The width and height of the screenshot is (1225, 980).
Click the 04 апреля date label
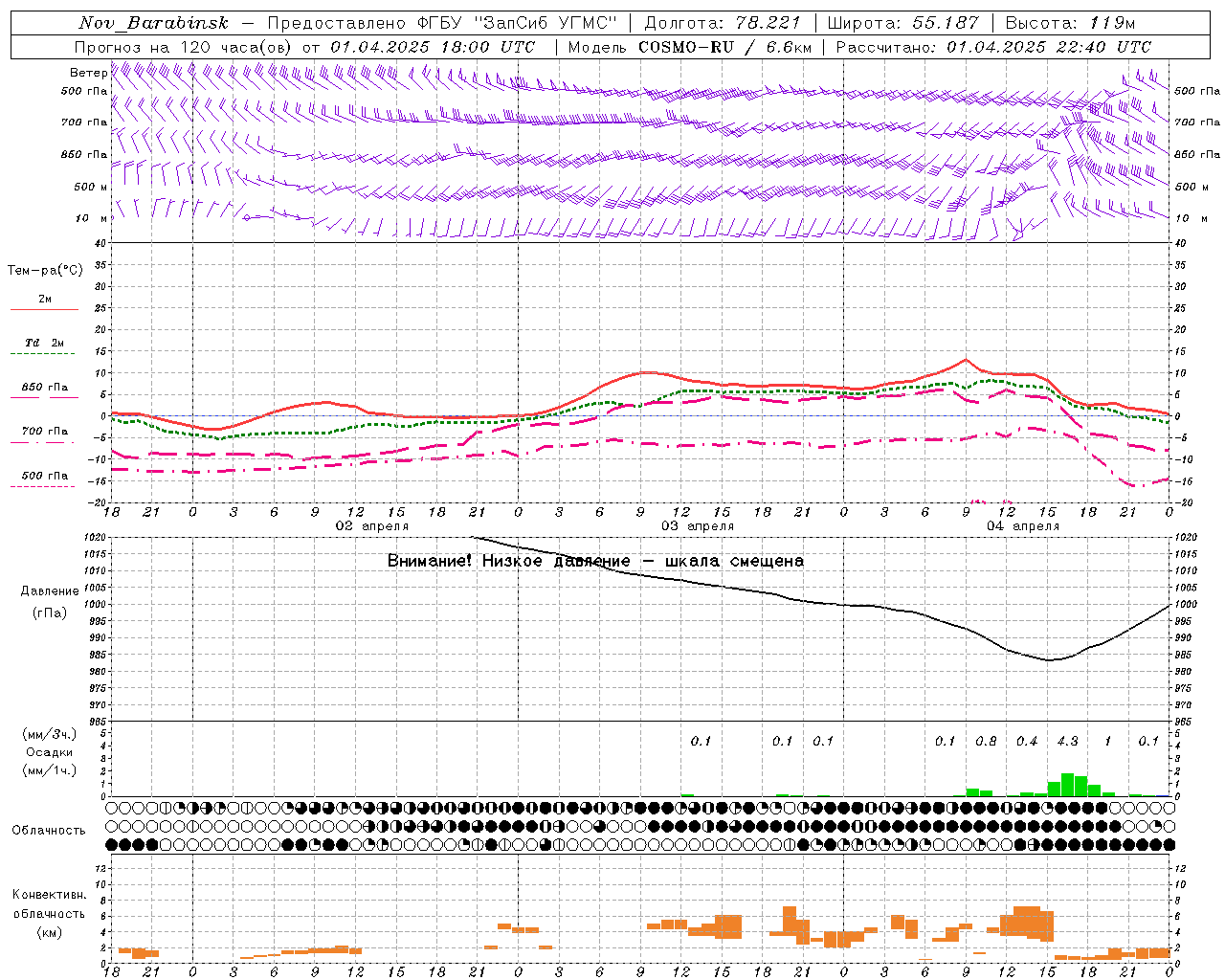pos(1023,526)
